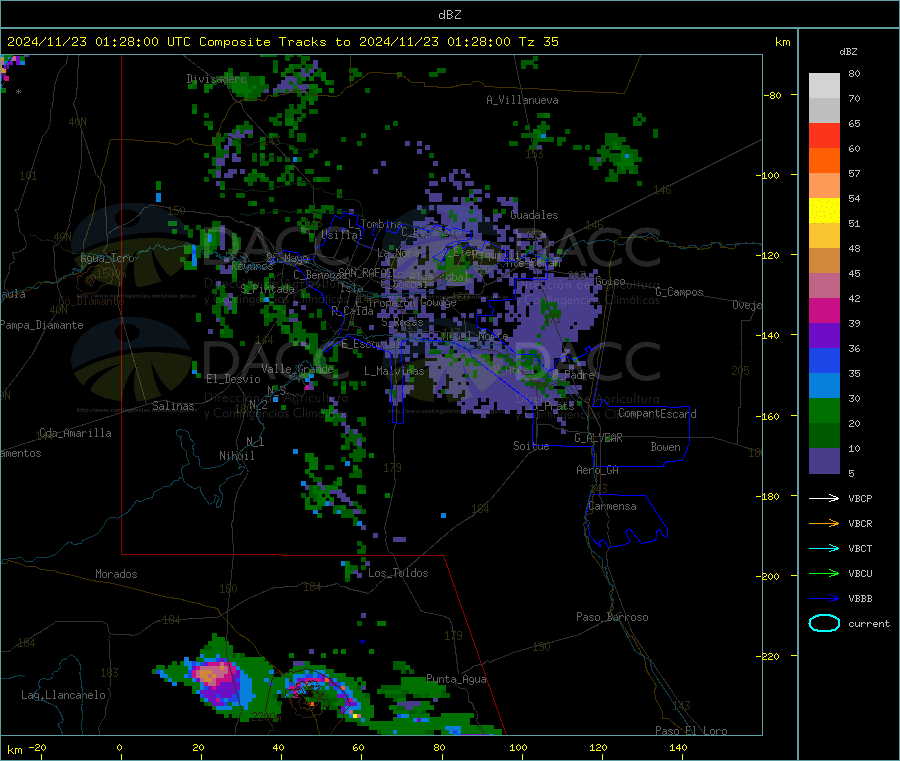Click the A_Villanueva map label
Viewport: 900px width, 761px height.
click(x=522, y=100)
